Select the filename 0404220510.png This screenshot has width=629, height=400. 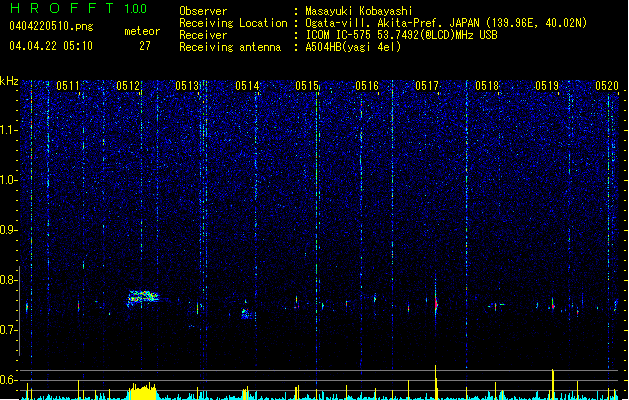51,26
